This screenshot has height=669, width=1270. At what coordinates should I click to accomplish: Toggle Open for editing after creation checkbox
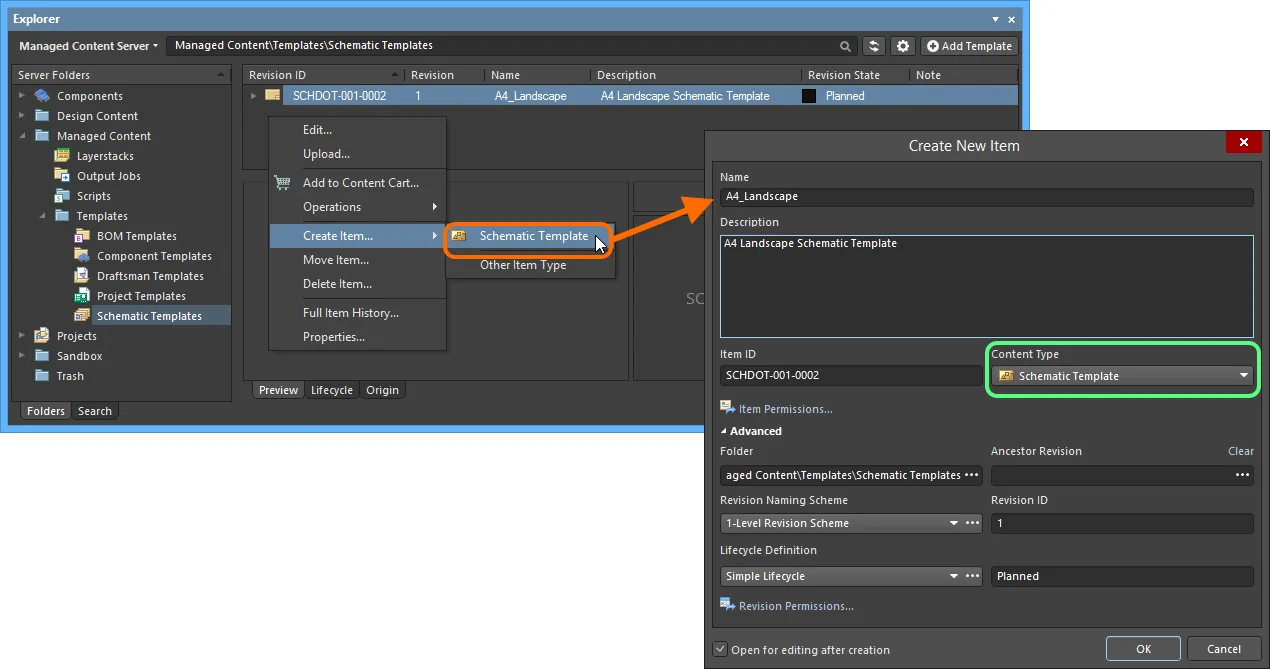[x=720, y=650]
